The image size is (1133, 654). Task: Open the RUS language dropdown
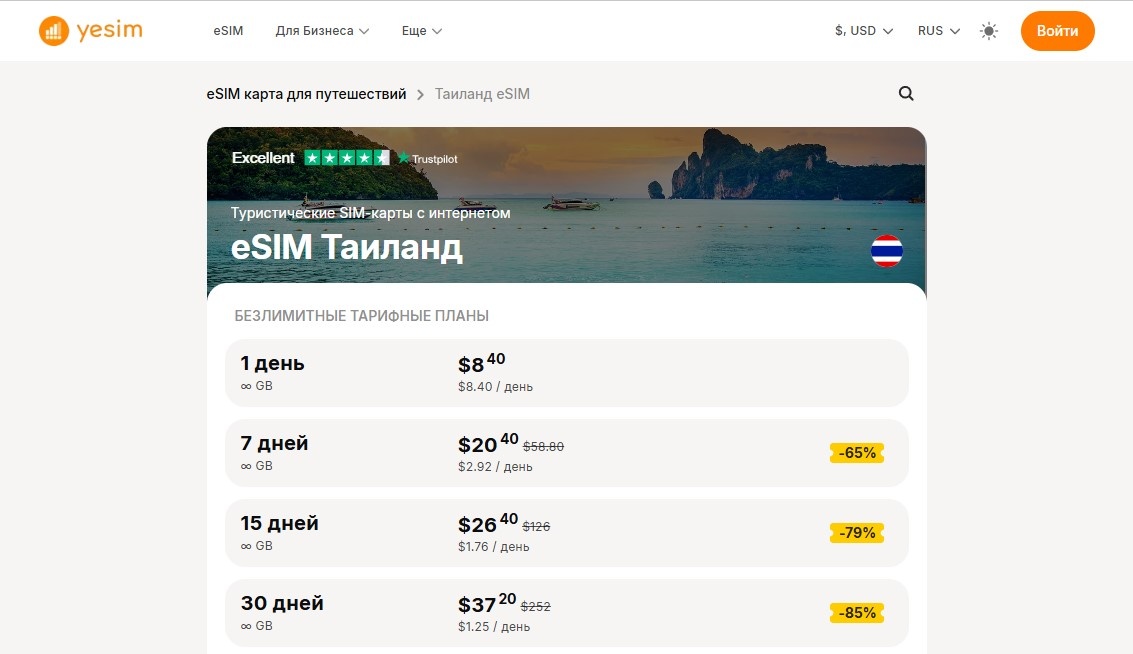click(x=939, y=31)
